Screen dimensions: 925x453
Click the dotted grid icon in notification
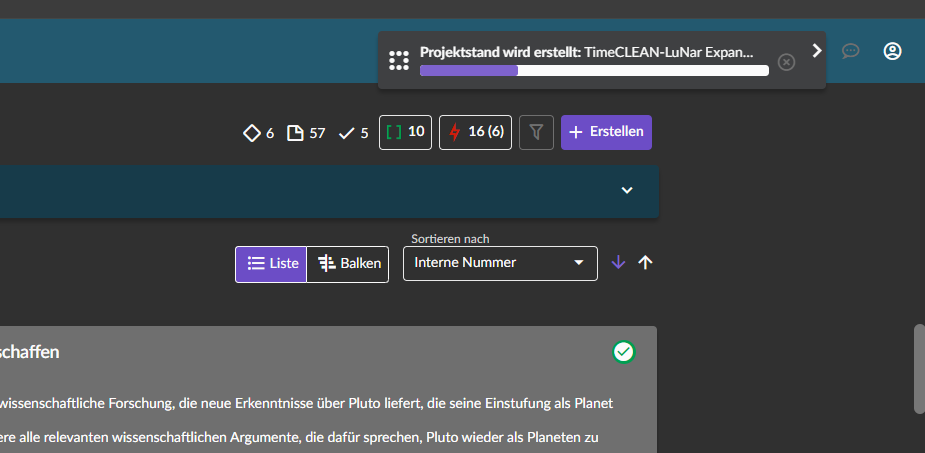399,61
